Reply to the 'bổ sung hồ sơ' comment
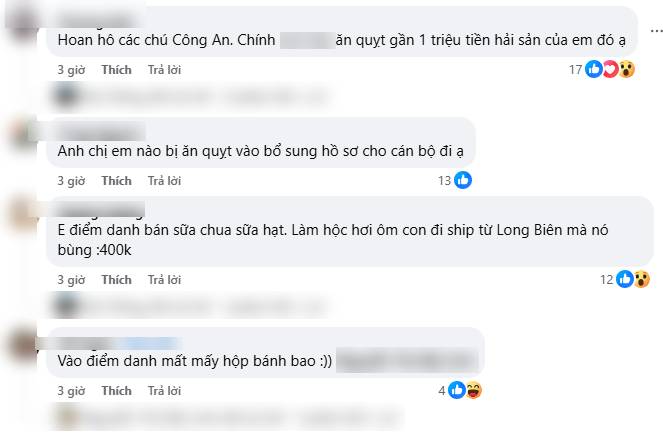The width and height of the screenshot is (663, 435). (164, 181)
